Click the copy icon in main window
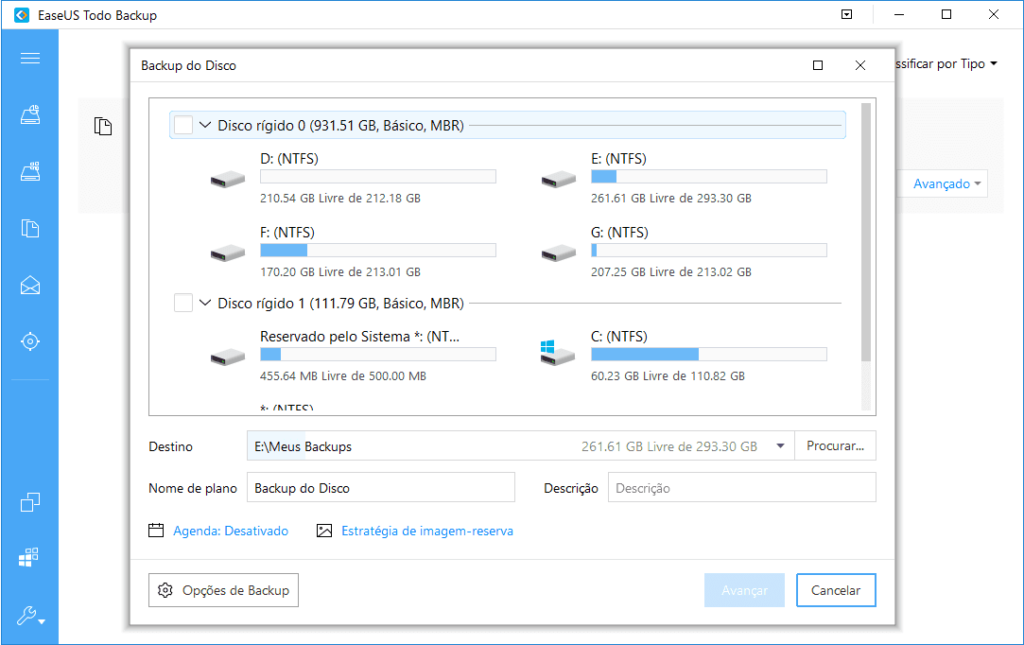This screenshot has height=645, width=1024. coord(103,126)
